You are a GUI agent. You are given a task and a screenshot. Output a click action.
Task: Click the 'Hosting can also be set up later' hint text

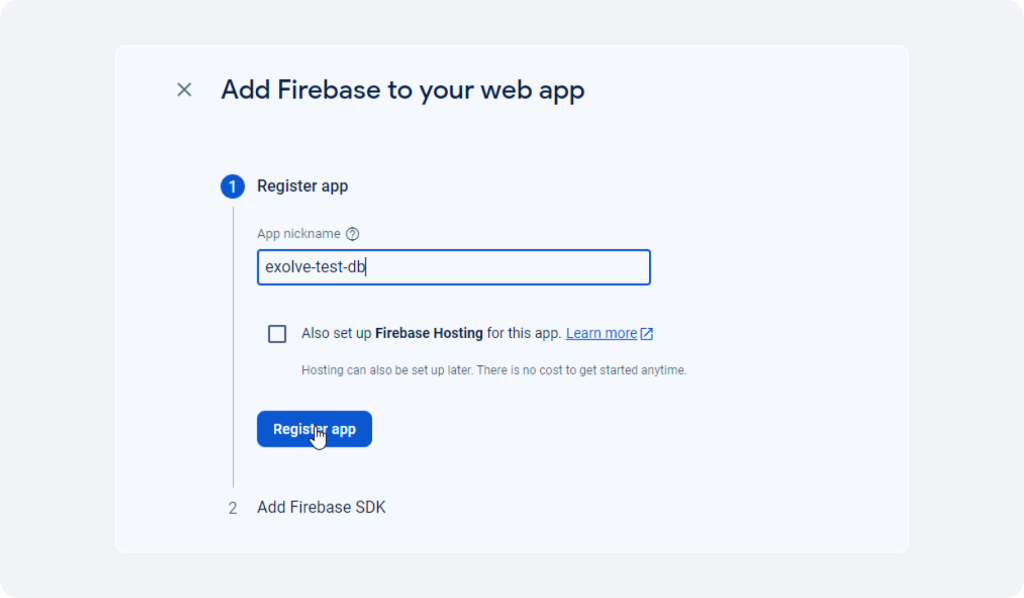(494, 370)
